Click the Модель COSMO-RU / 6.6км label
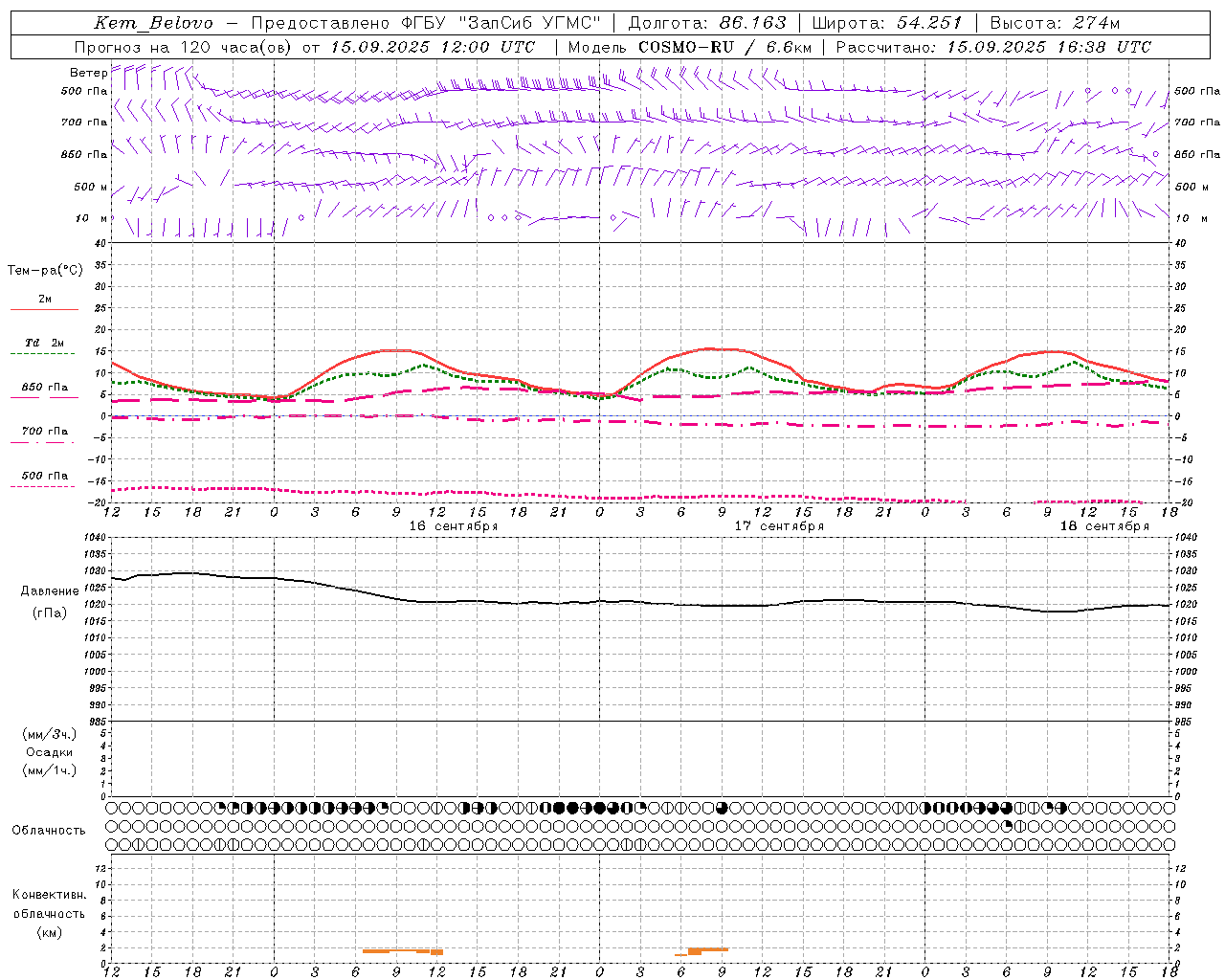The width and height of the screenshot is (1225, 980). tap(690, 47)
